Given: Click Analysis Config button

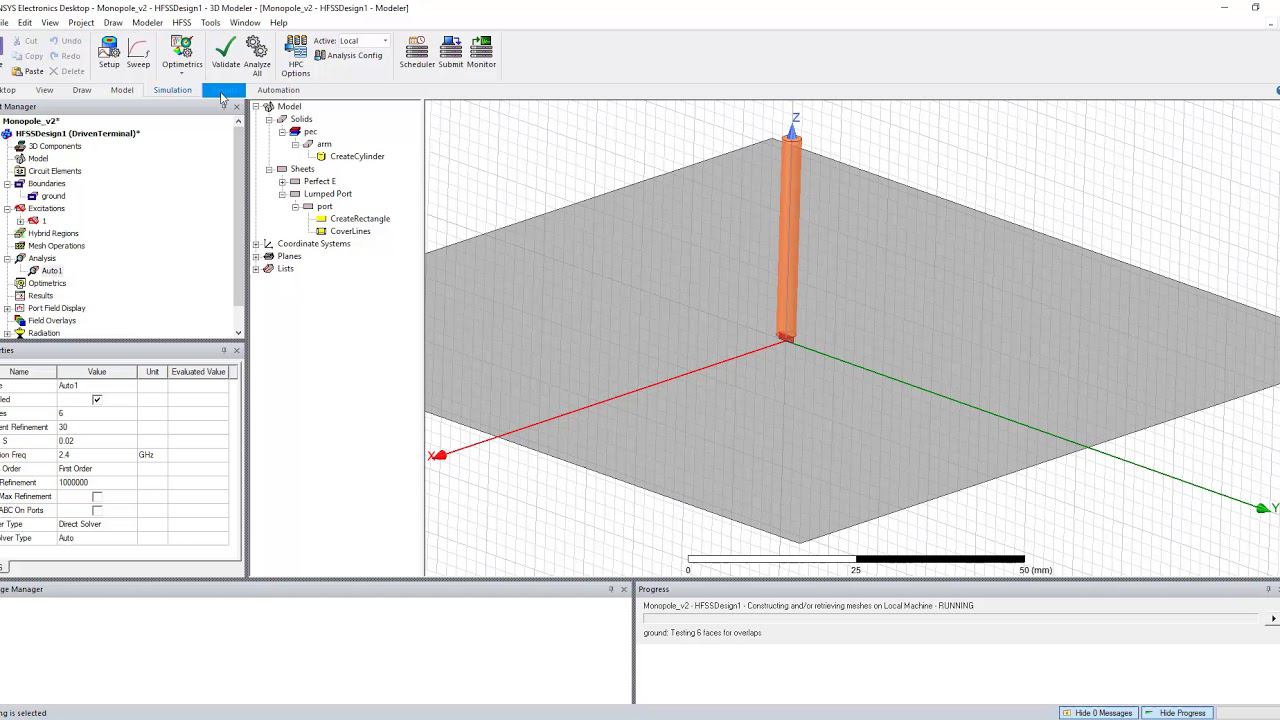Looking at the screenshot, I should 348,55.
